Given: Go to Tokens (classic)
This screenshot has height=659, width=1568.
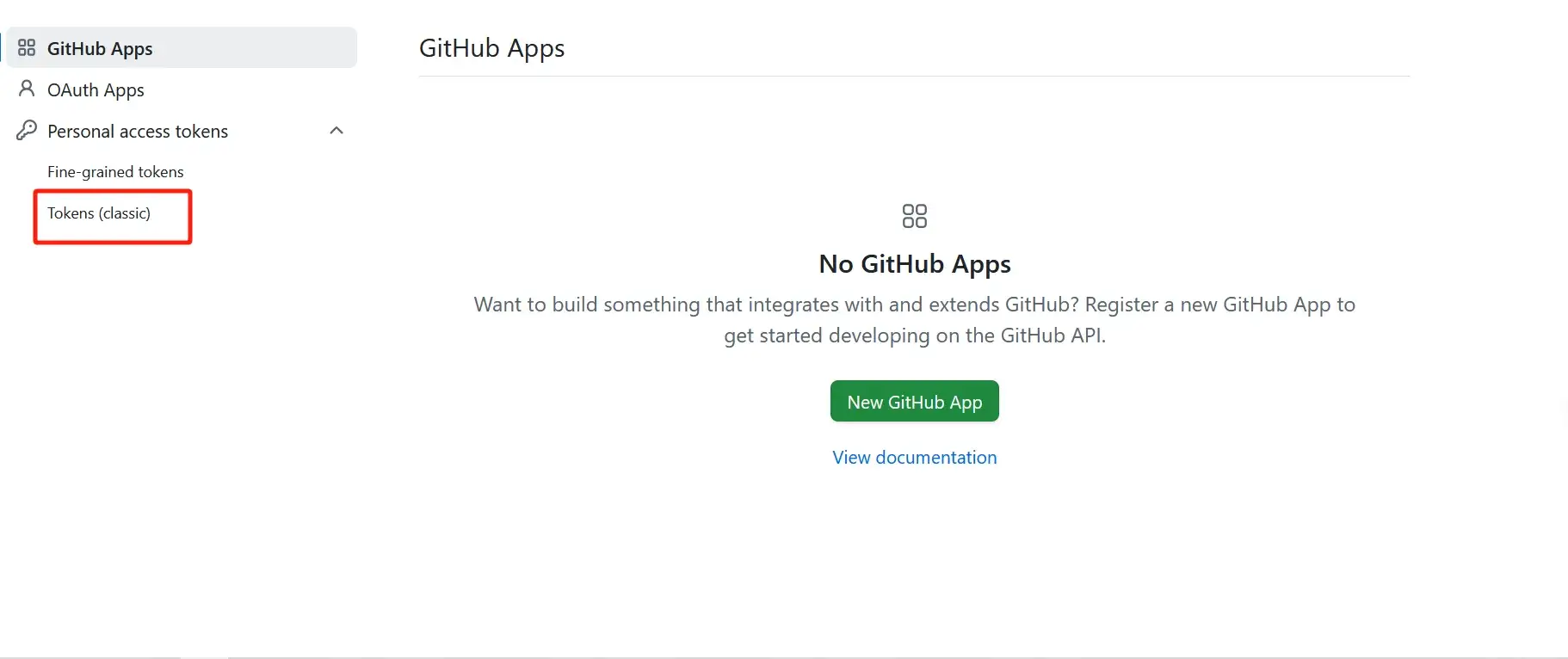Looking at the screenshot, I should pos(99,213).
